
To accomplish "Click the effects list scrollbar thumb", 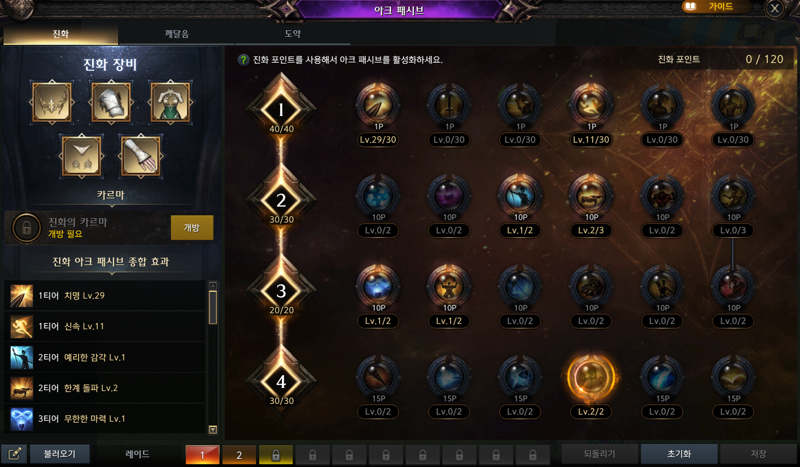I will pyautogui.click(x=213, y=307).
